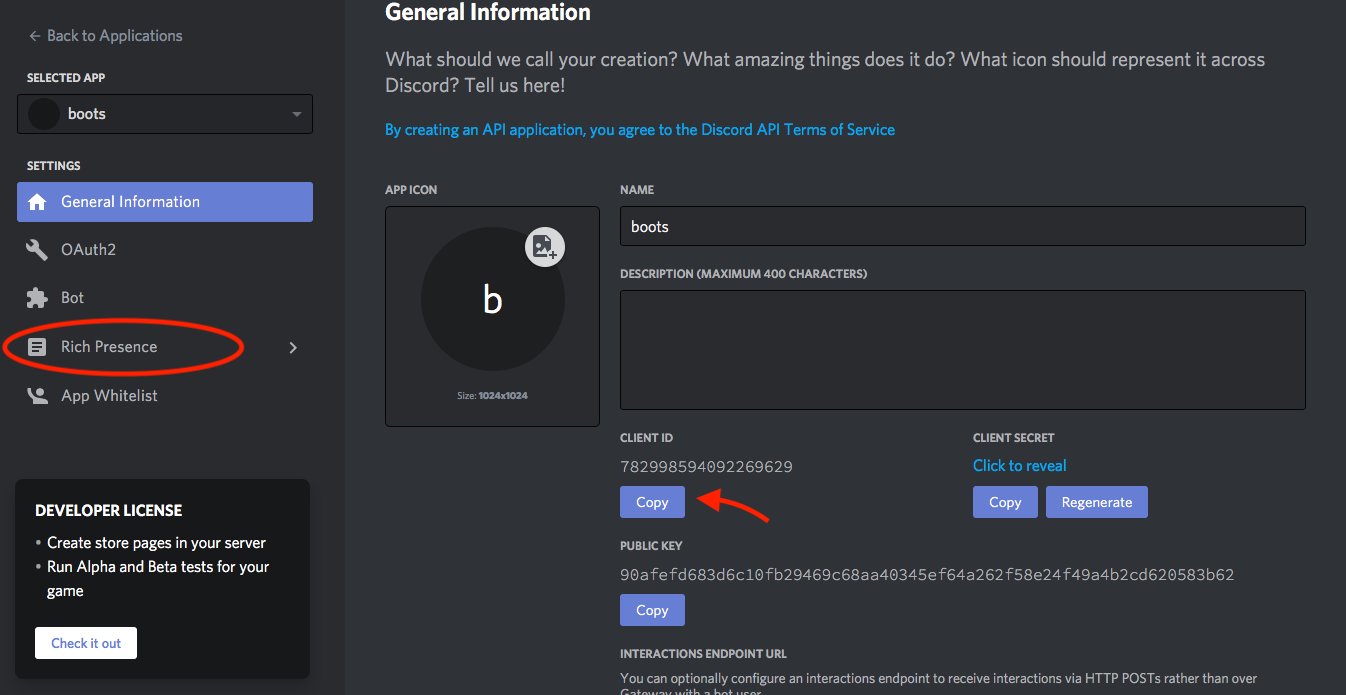Open the Bot settings page

pyautogui.click(x=72, y=298)
